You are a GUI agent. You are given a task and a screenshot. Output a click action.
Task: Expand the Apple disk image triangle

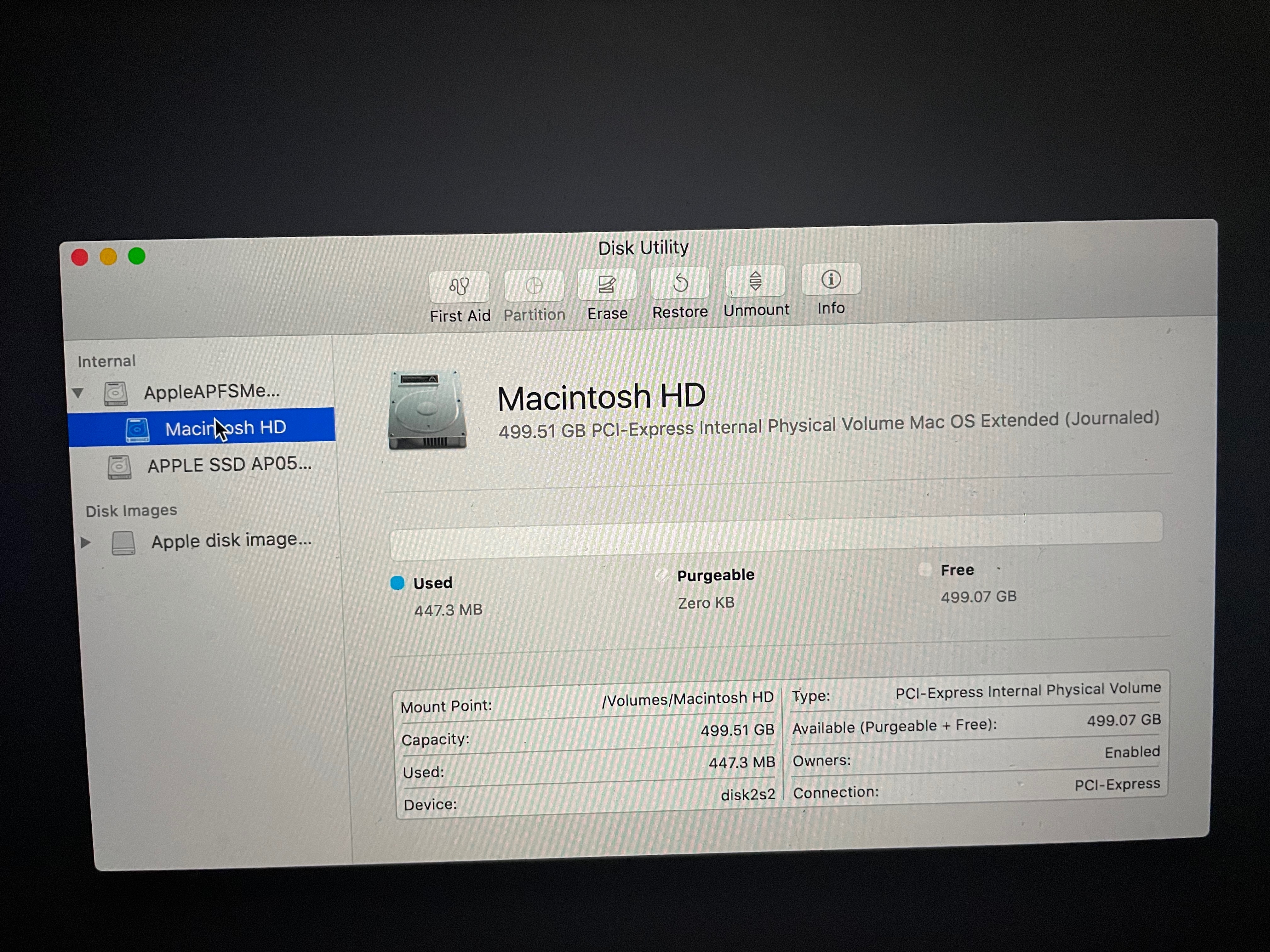coord(86,542)
